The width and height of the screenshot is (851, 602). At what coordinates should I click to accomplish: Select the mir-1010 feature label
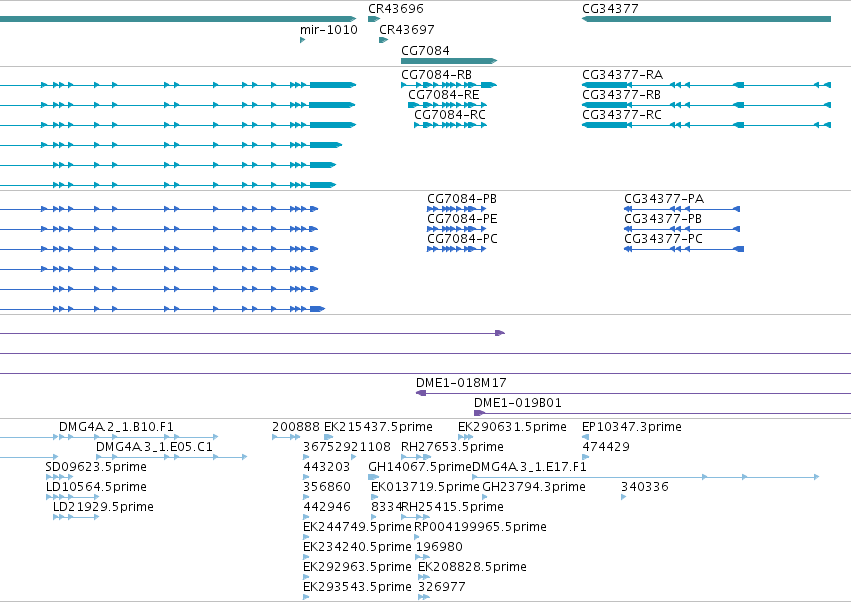[329, 30]
